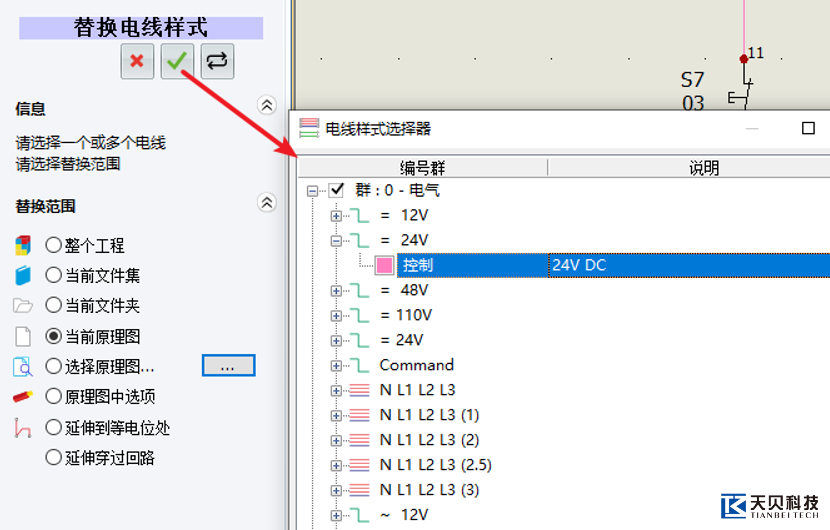830x530 pixels.
Task: Expand the = 12V wire group
Action: [x=336, y=215]
